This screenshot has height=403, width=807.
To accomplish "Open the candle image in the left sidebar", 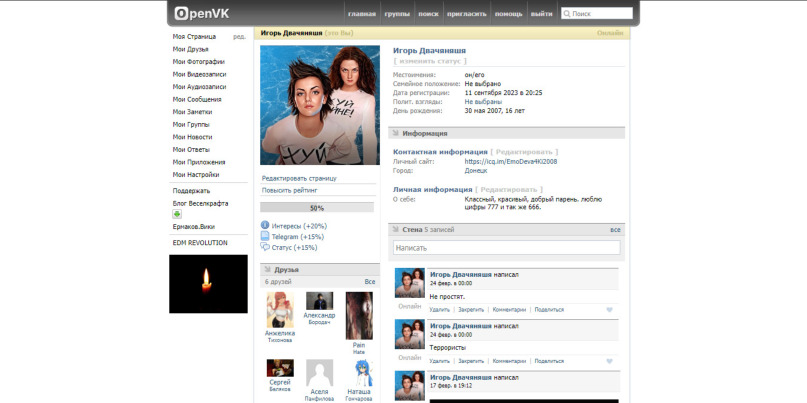I will pos(208,284).
